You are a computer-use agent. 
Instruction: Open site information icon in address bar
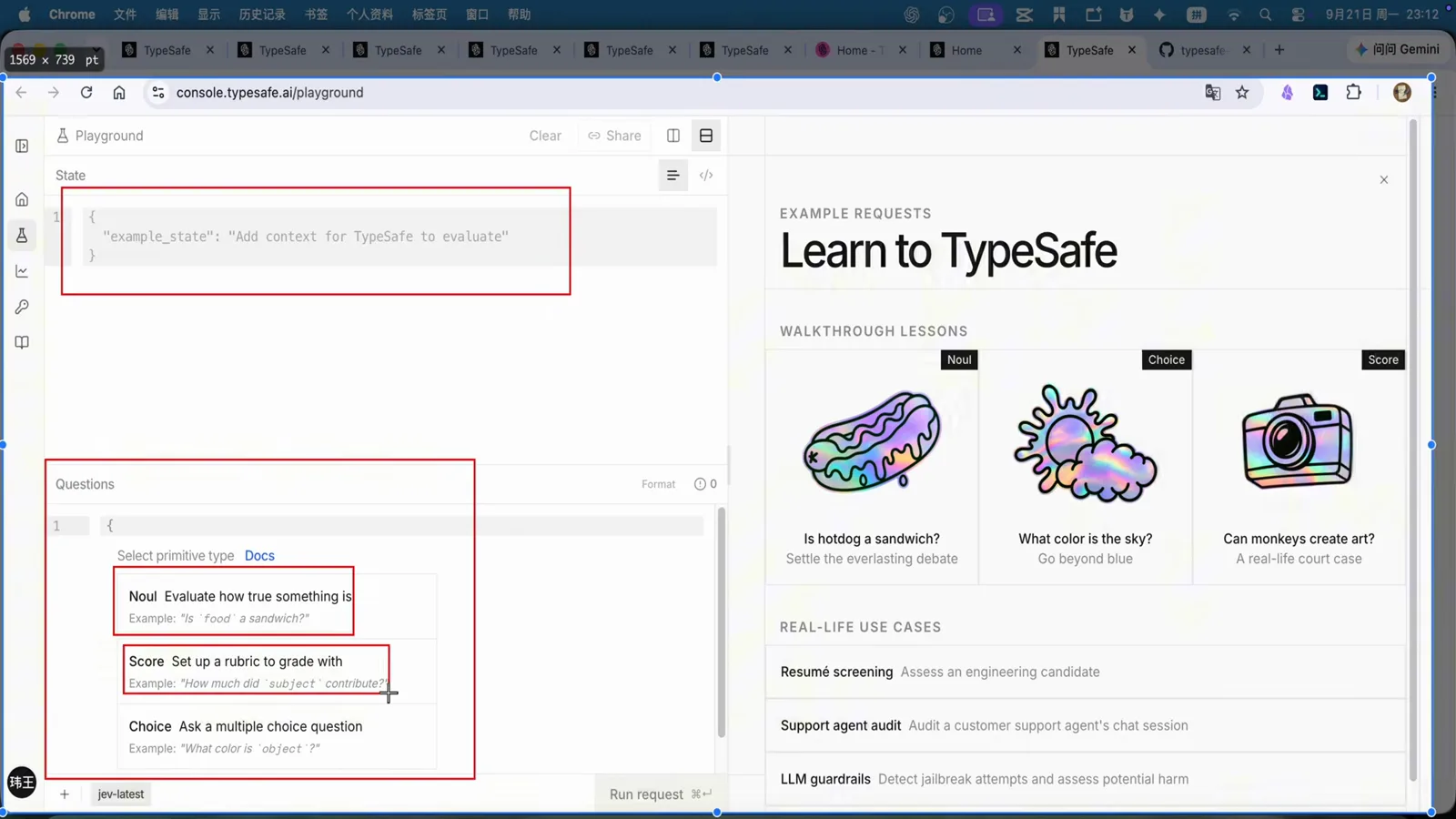coord(158,93)
